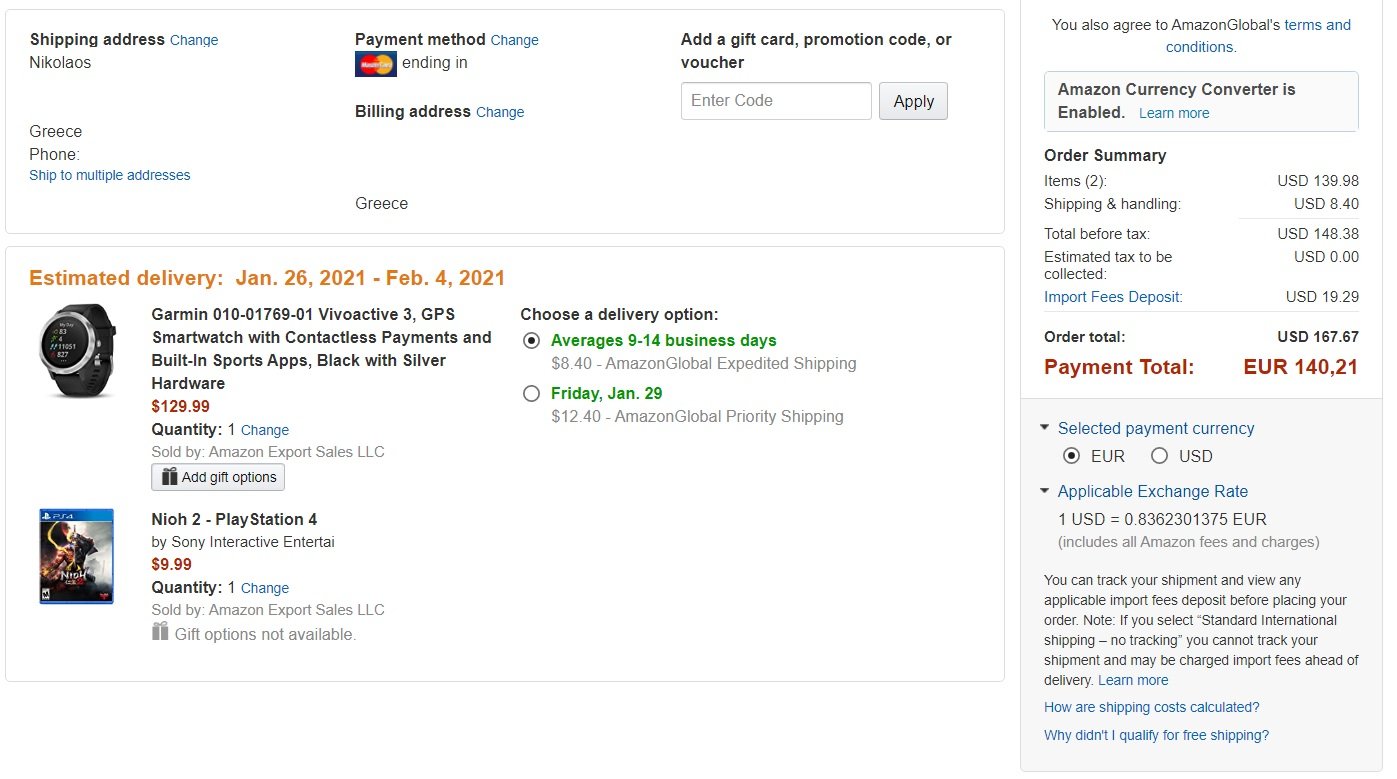1397x779 pixels.
Task: Select AmazonGlobal Priority Shipping for Friday, Jan. 29
Action: [x=532, y=394]
